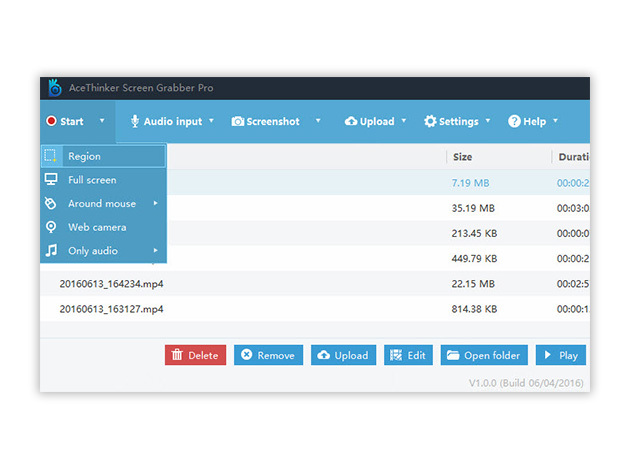
Task: Click the microphone Audio input icon
Action: click(135, 121)
